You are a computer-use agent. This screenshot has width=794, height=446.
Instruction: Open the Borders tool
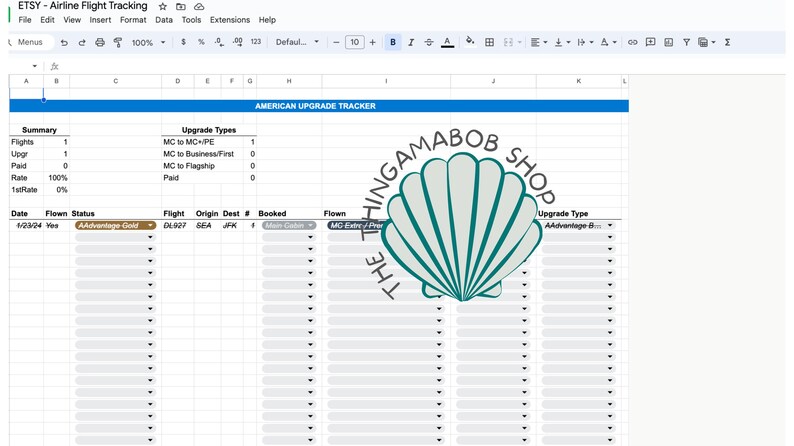point(489,43)
